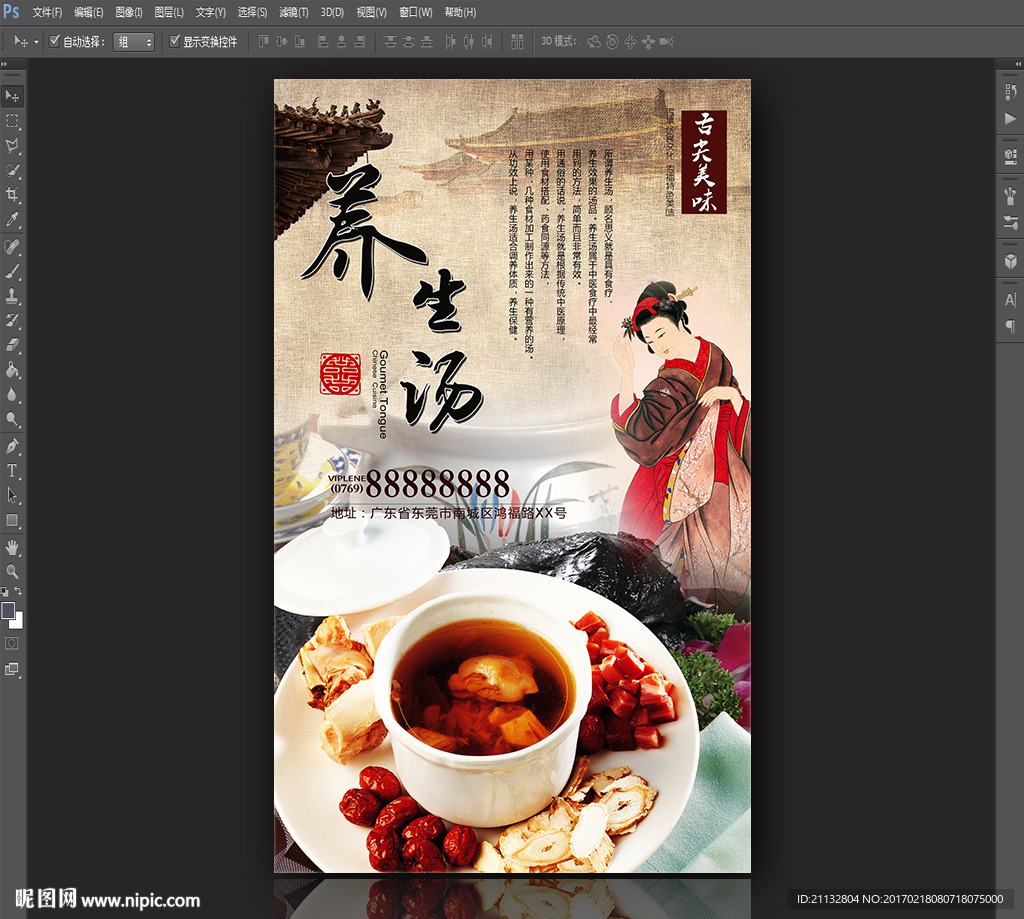Select the Hand tool
This screenshot has width=1024, height=919.
click(12, 547)
